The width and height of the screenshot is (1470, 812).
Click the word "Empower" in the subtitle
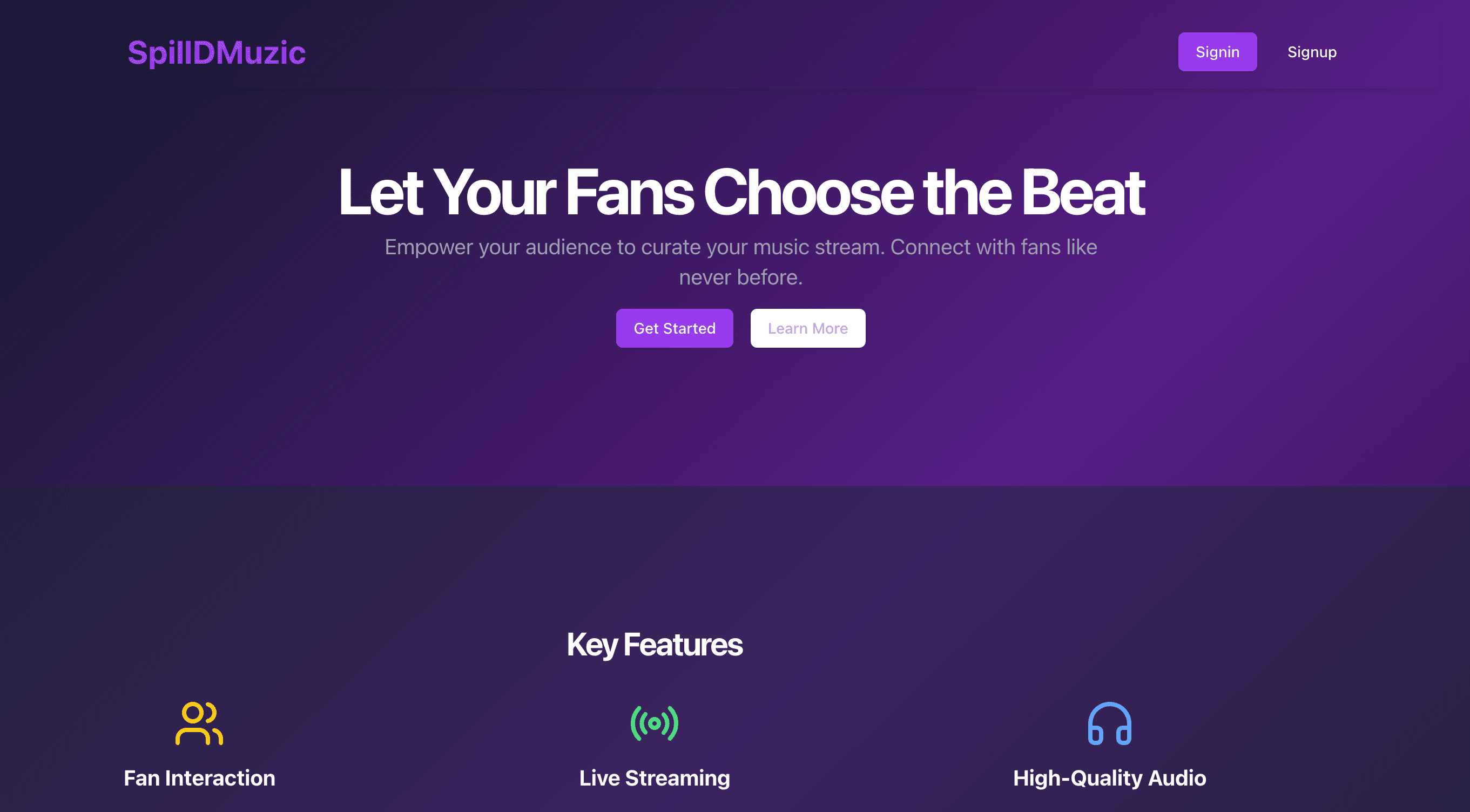[429, 247]
